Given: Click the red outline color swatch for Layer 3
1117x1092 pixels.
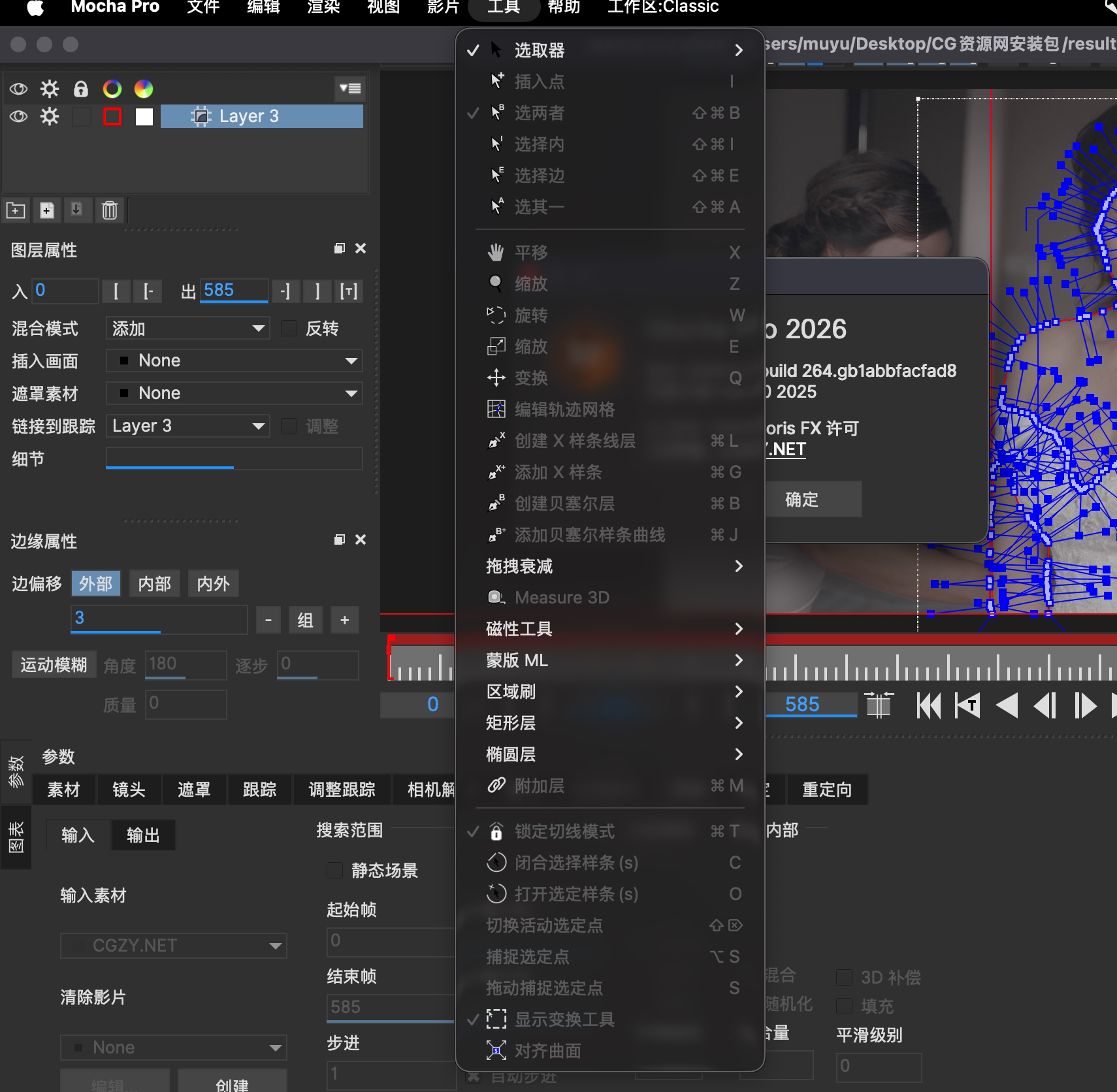Looking at the screenshot, I should point(112,116).
